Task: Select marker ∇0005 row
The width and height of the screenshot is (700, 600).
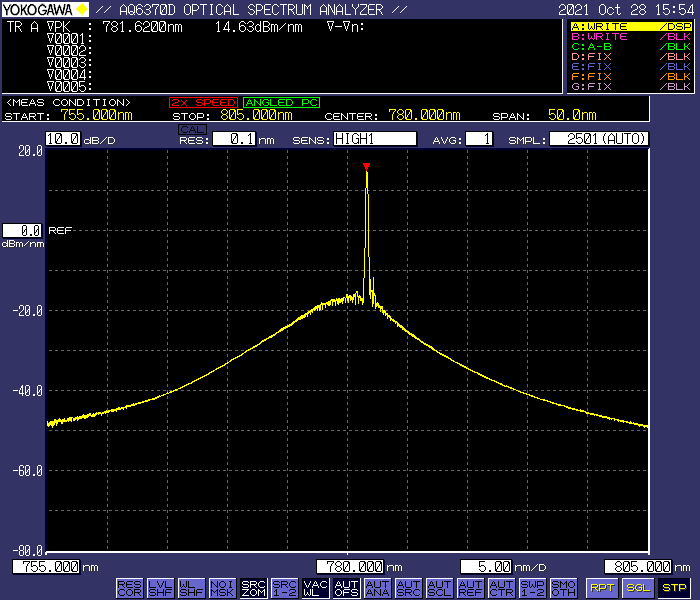Action: coord(70,86)
